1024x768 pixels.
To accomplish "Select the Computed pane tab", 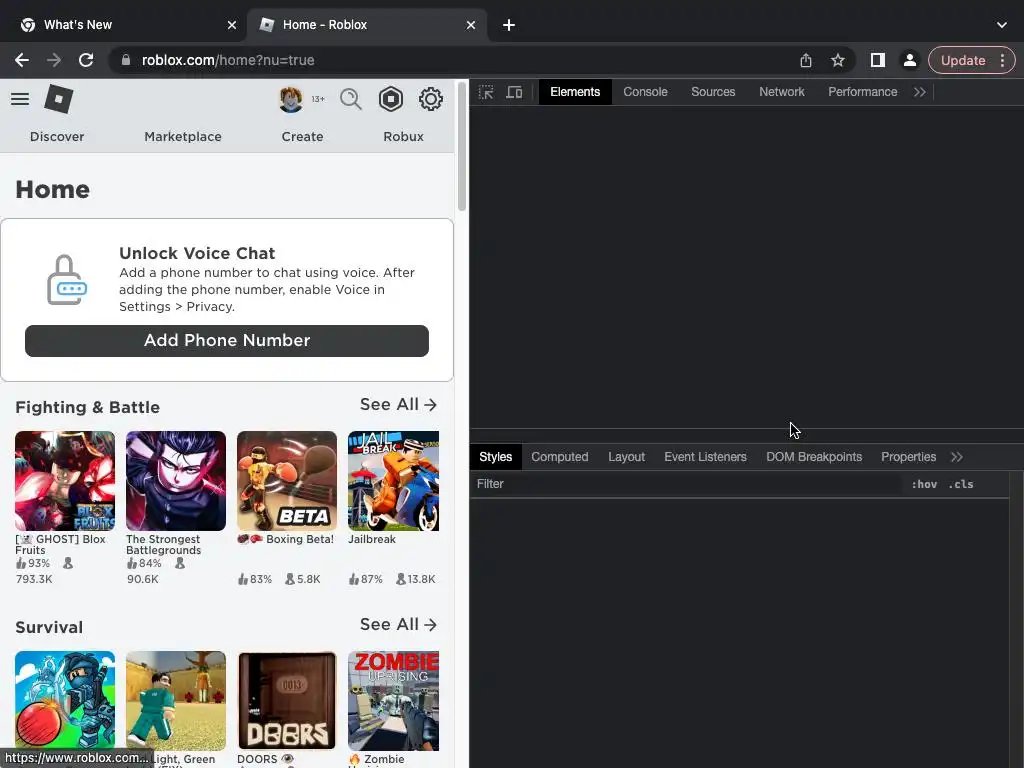I will click(x=560, y=457).
